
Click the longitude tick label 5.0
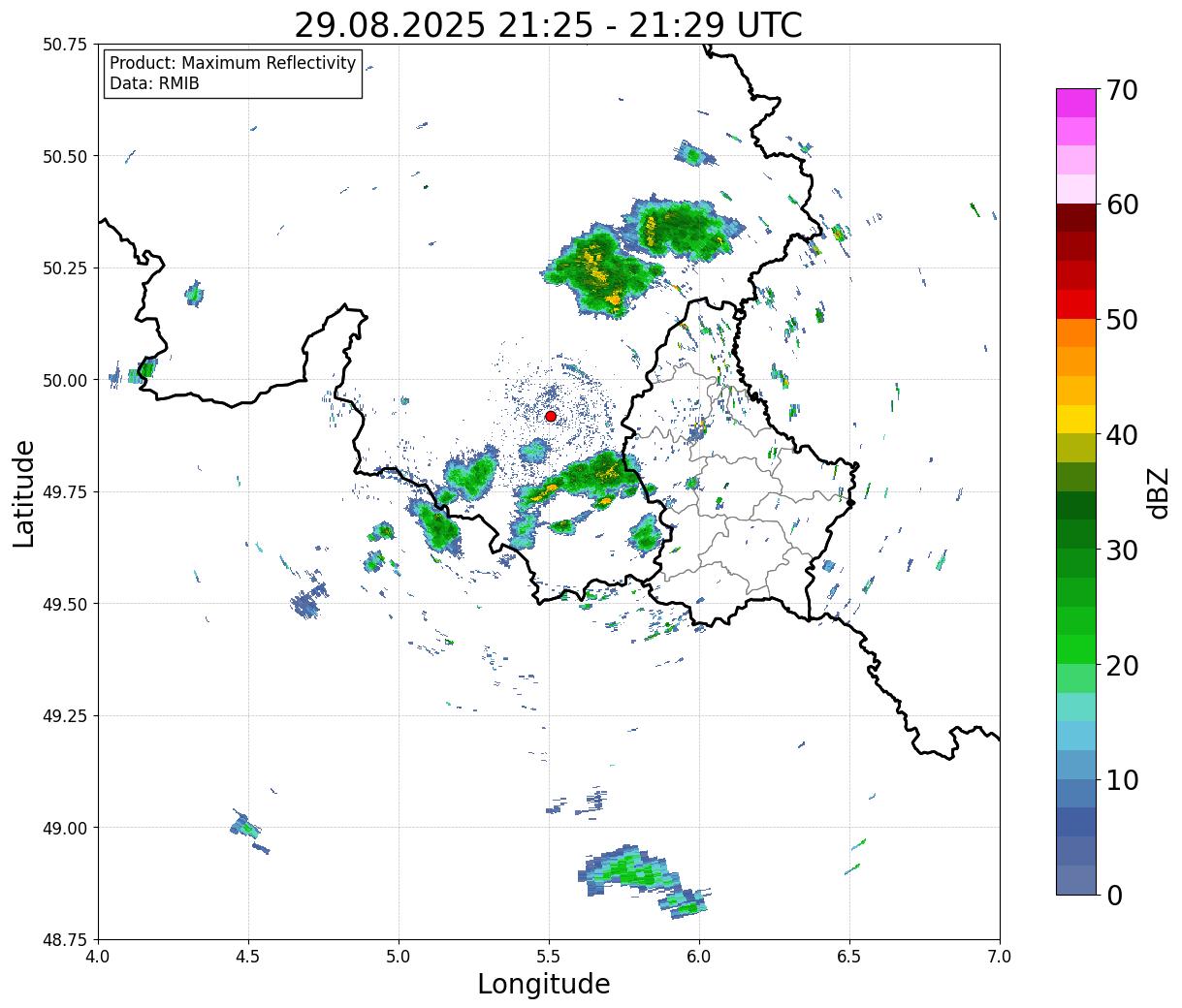tap(399, 957)
